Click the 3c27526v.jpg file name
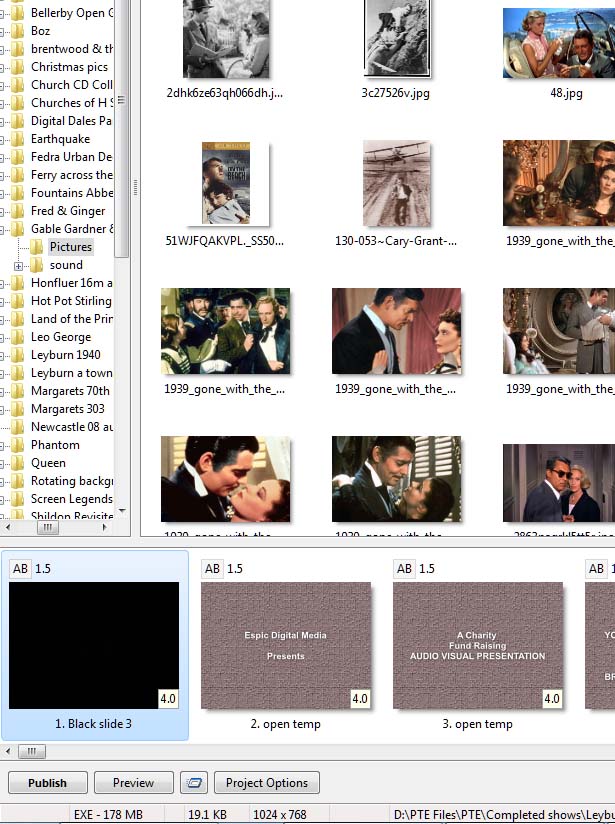This screenshot has width=615, height=824. [395, 93]
